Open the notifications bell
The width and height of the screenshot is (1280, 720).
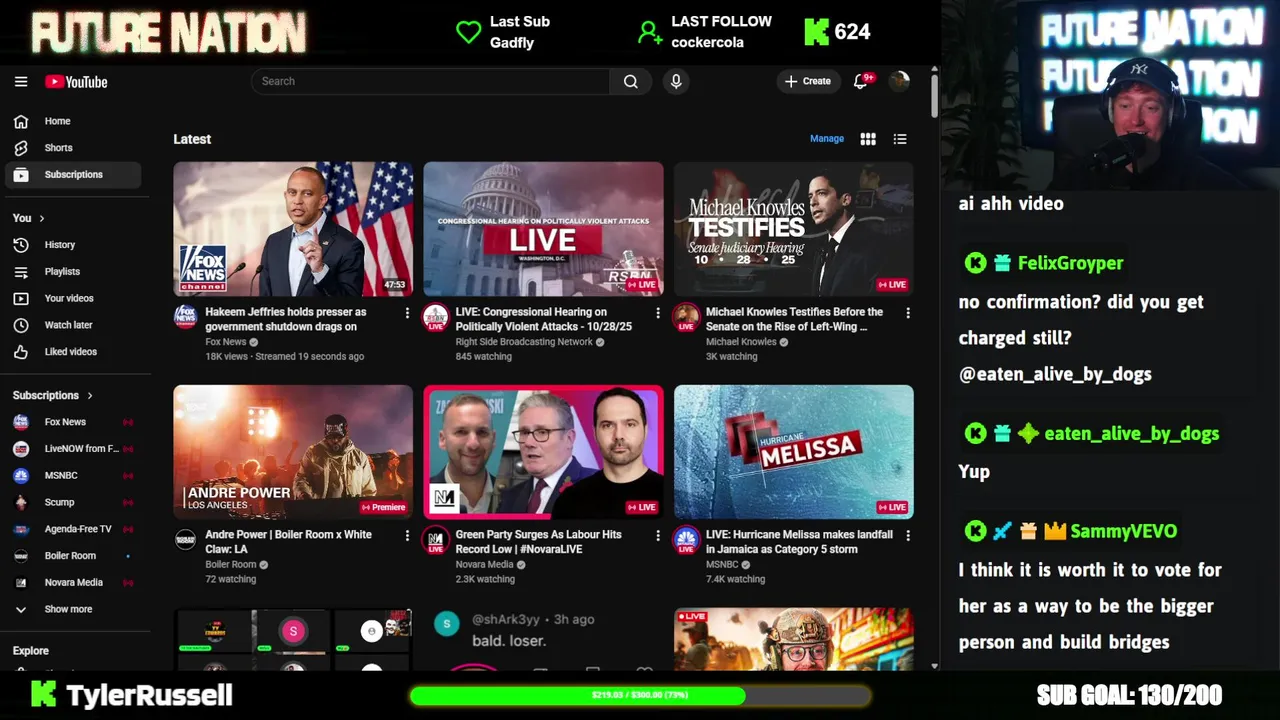[860, 82]
